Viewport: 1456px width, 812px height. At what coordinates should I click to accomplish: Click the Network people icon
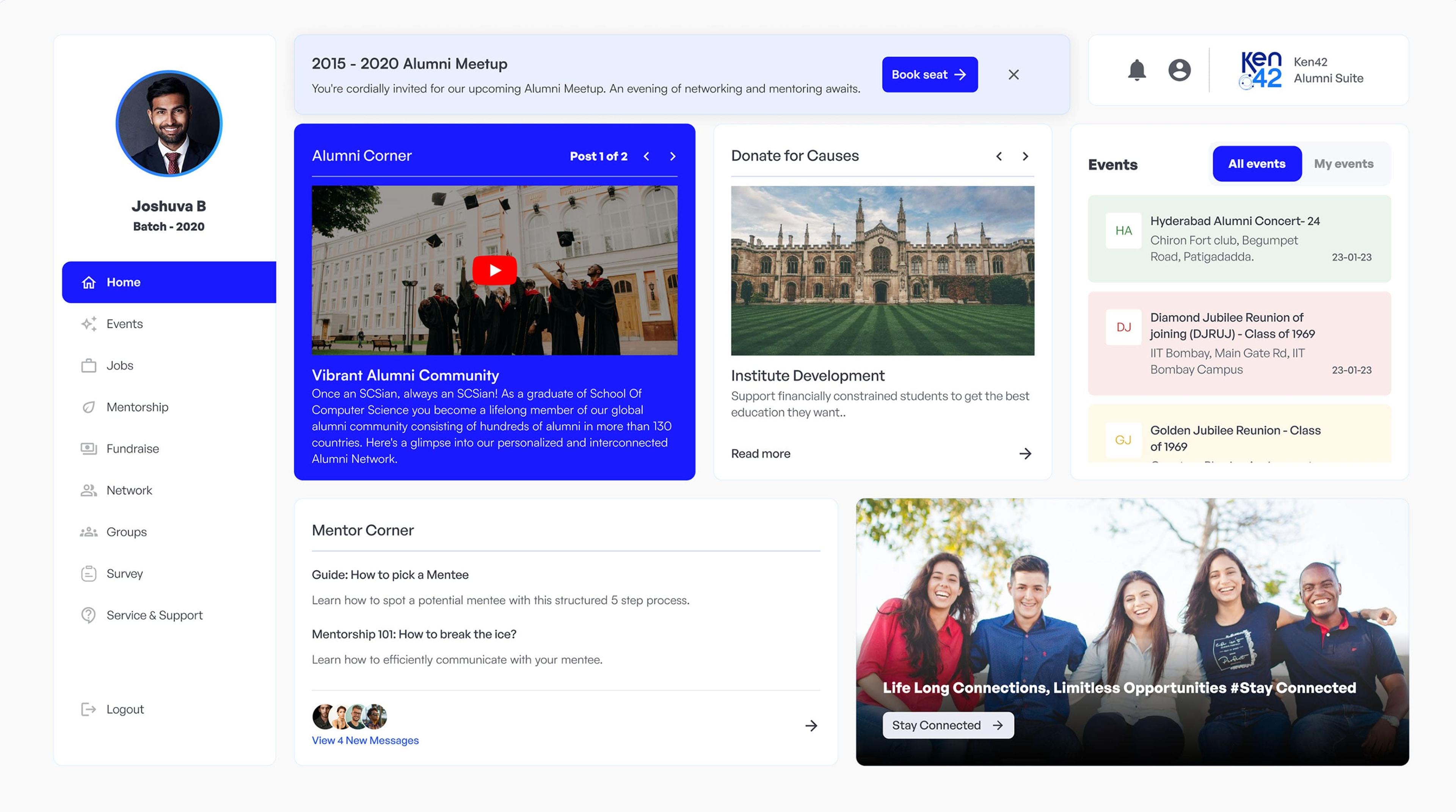89,491
